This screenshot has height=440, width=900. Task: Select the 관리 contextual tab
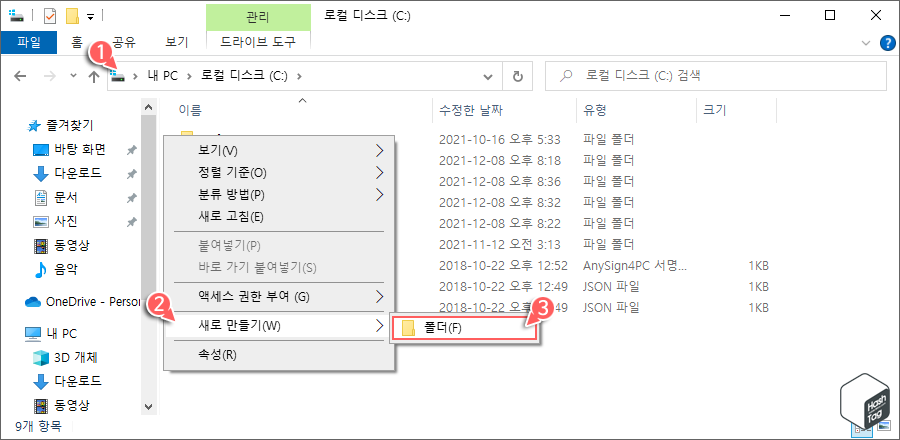pos(258,16)
